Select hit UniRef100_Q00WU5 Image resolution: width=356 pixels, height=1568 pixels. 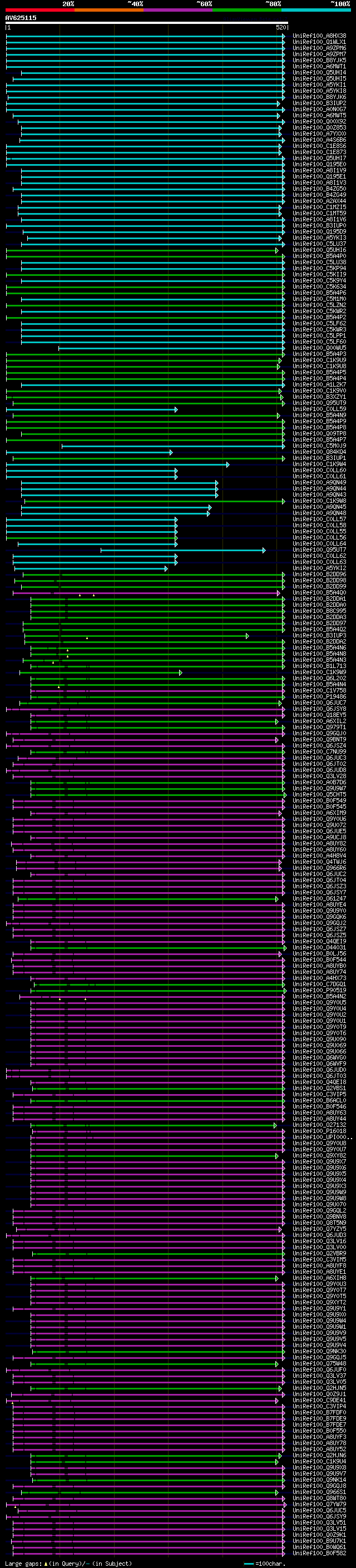pos(319,348)
